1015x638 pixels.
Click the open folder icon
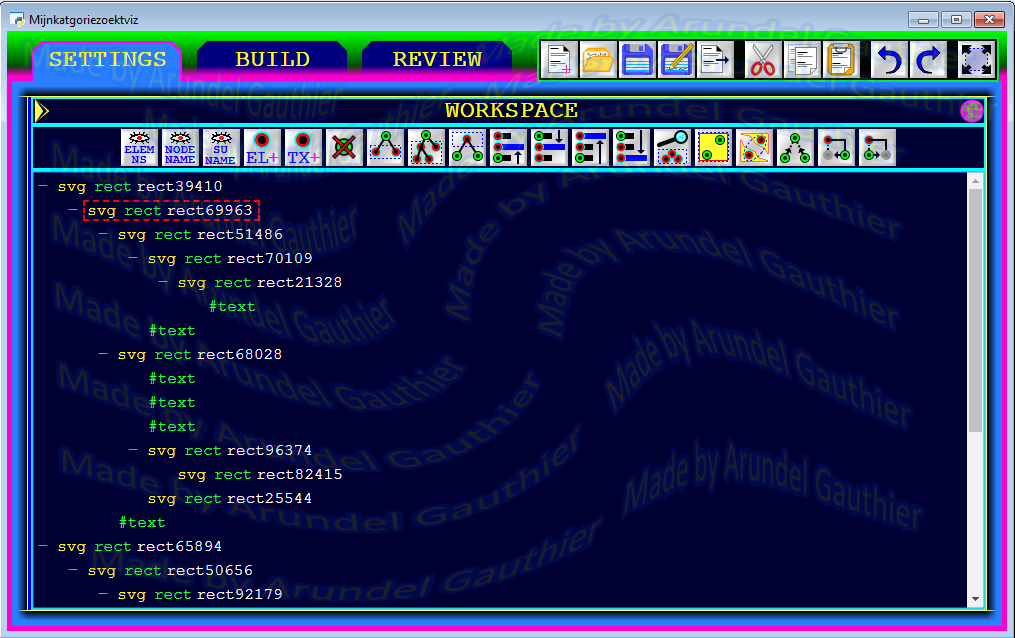tap(598, 60)
